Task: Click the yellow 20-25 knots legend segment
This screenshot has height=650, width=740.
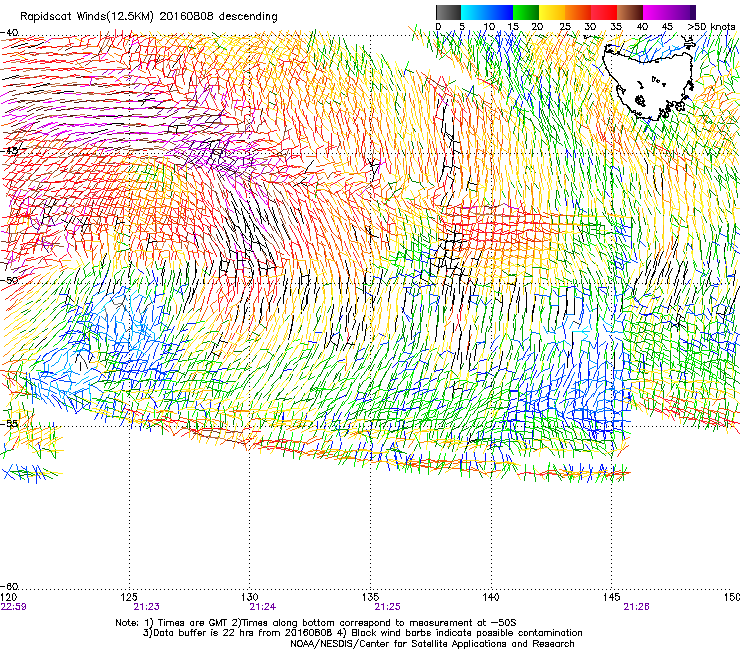Action: (552, 12)
